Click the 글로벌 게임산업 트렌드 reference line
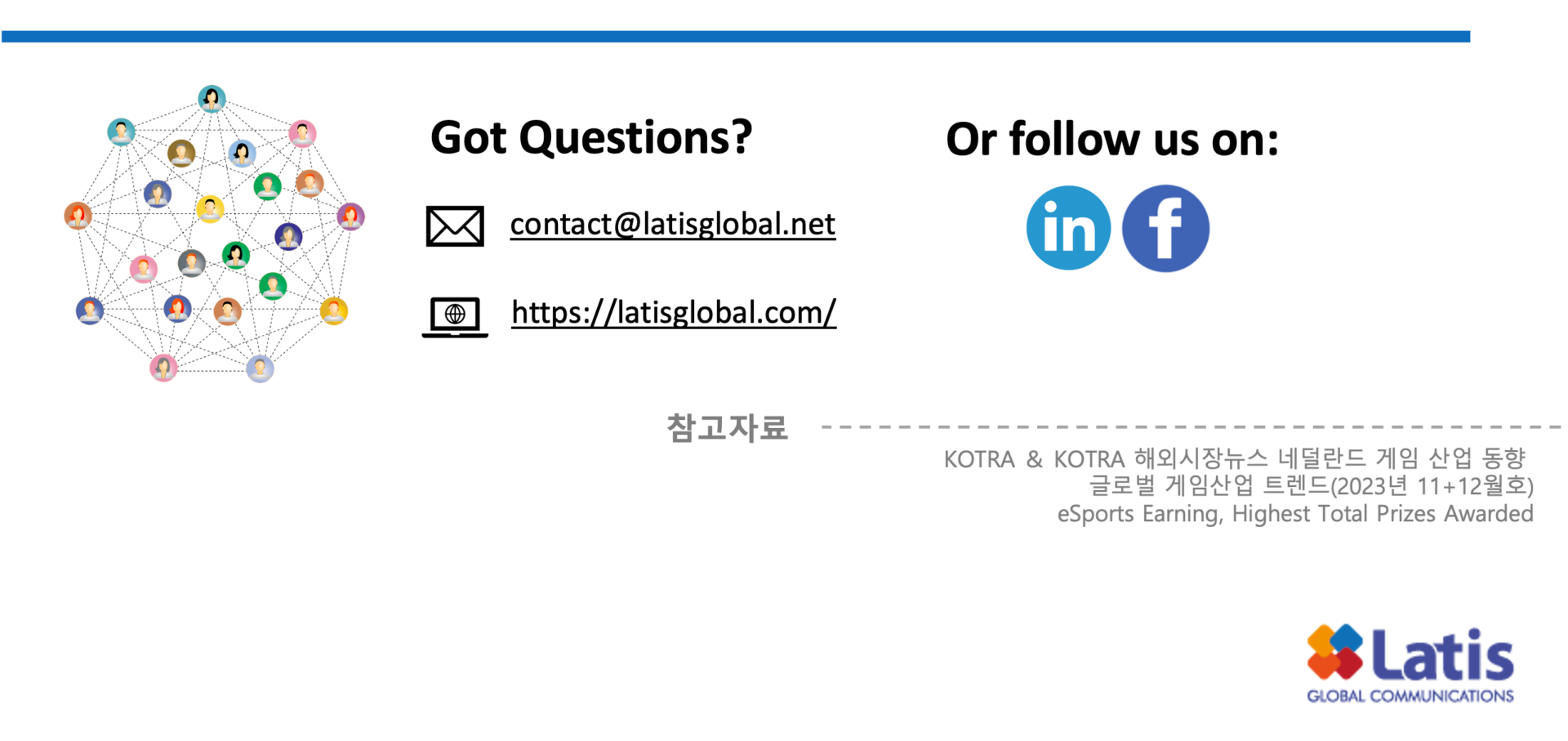Screen dimensions: 1568x741 1311,486
